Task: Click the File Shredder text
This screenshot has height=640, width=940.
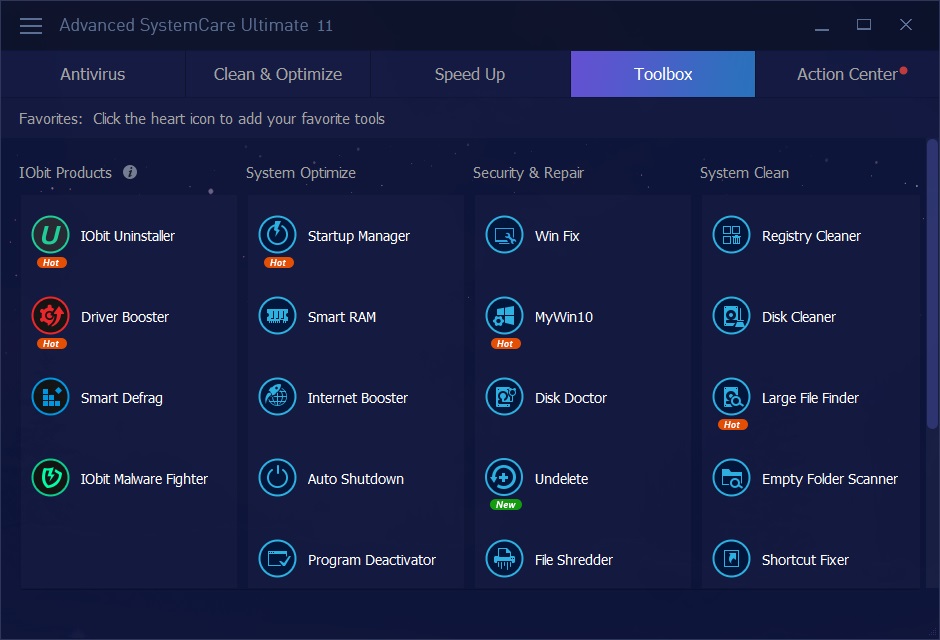Action: coord(574,560)
